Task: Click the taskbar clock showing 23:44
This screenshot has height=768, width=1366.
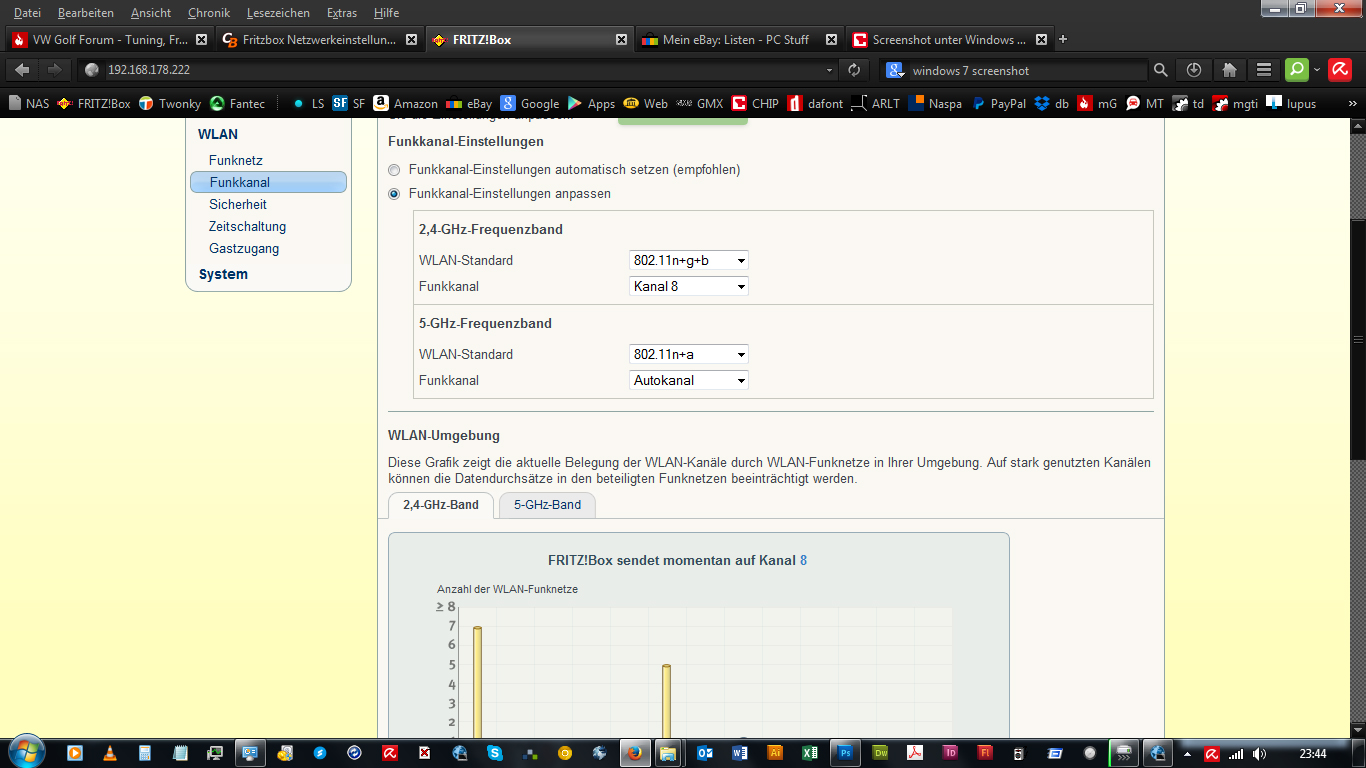Action: click(1313, 753)
